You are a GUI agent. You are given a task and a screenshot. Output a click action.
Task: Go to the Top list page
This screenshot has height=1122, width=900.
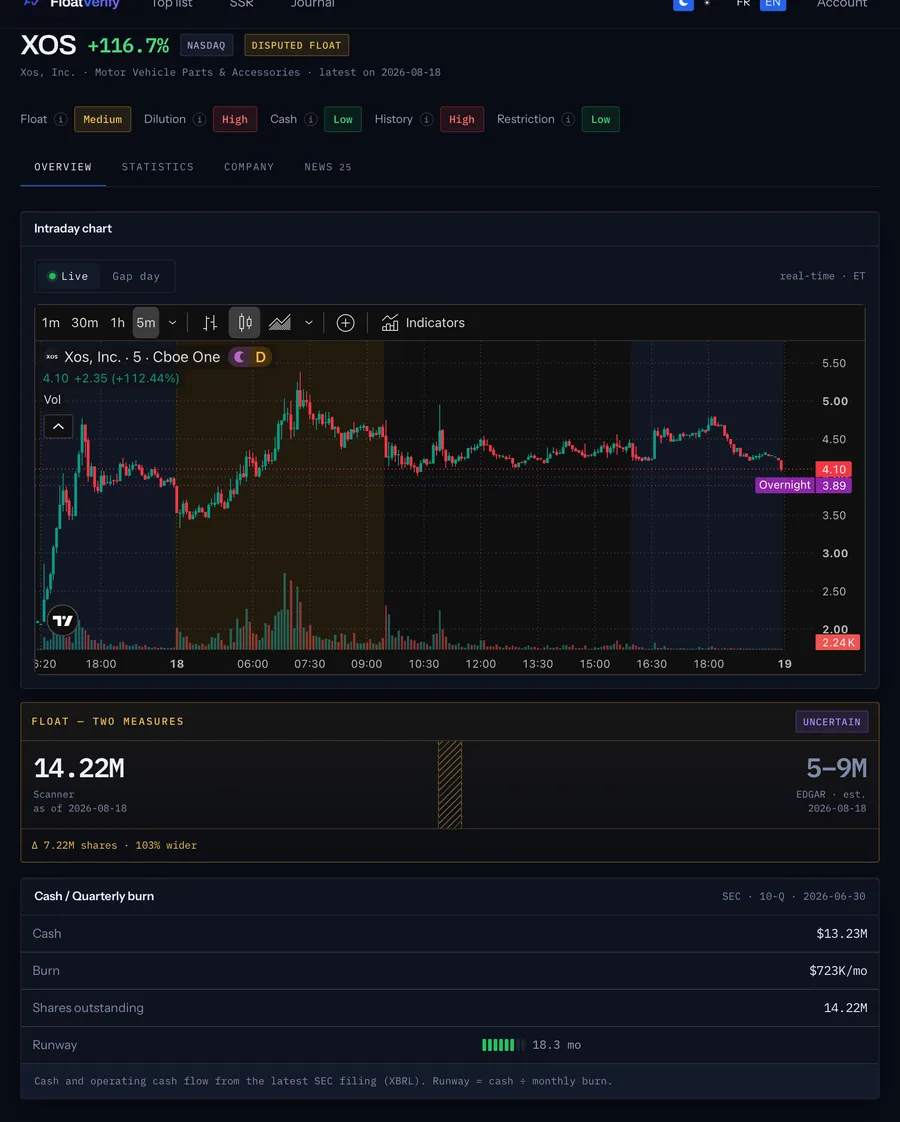[x=172, y=4]
